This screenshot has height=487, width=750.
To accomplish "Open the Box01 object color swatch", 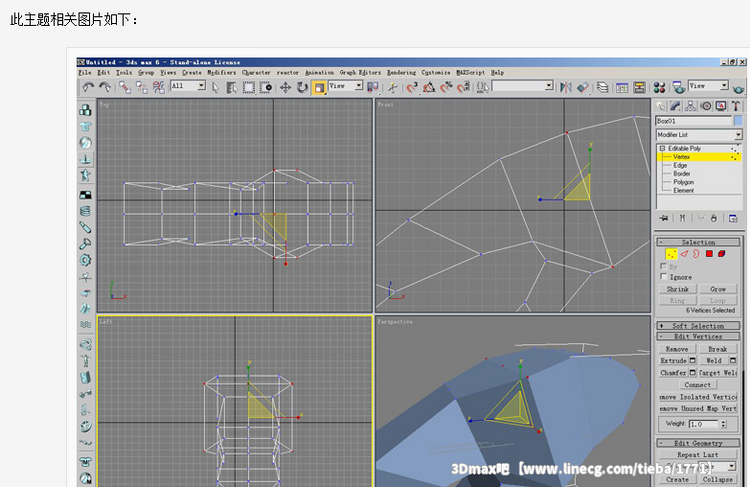I will click(x=738, y=121).
